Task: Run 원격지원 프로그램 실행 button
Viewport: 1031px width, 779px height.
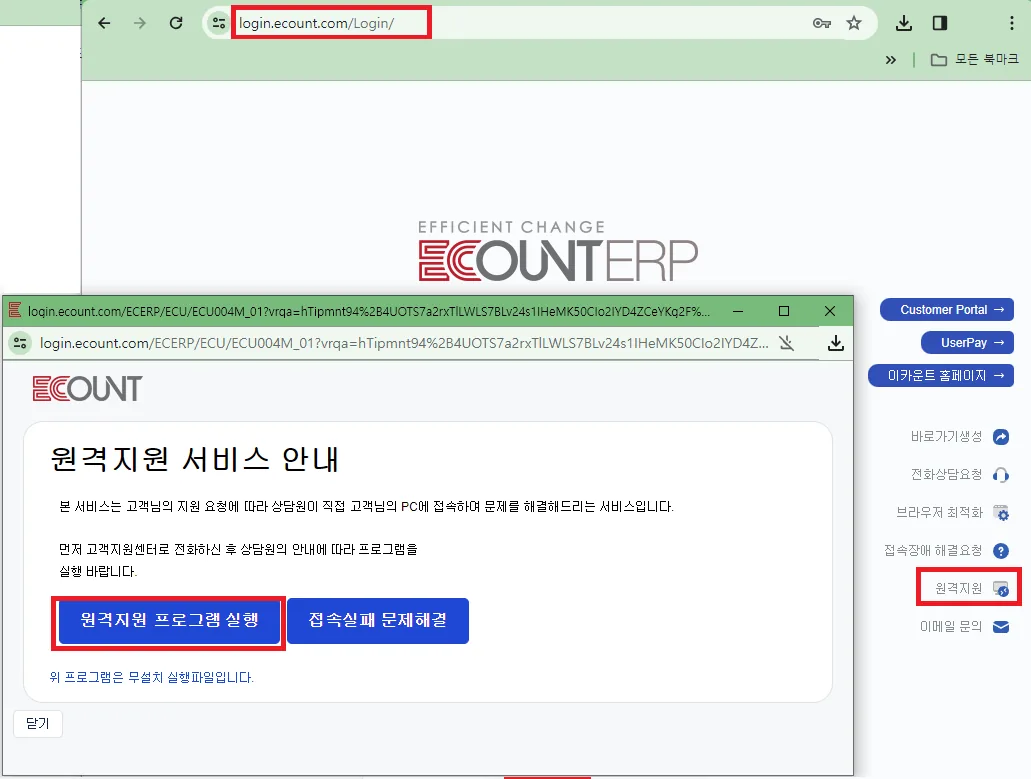Action: (x=169, y=621)
